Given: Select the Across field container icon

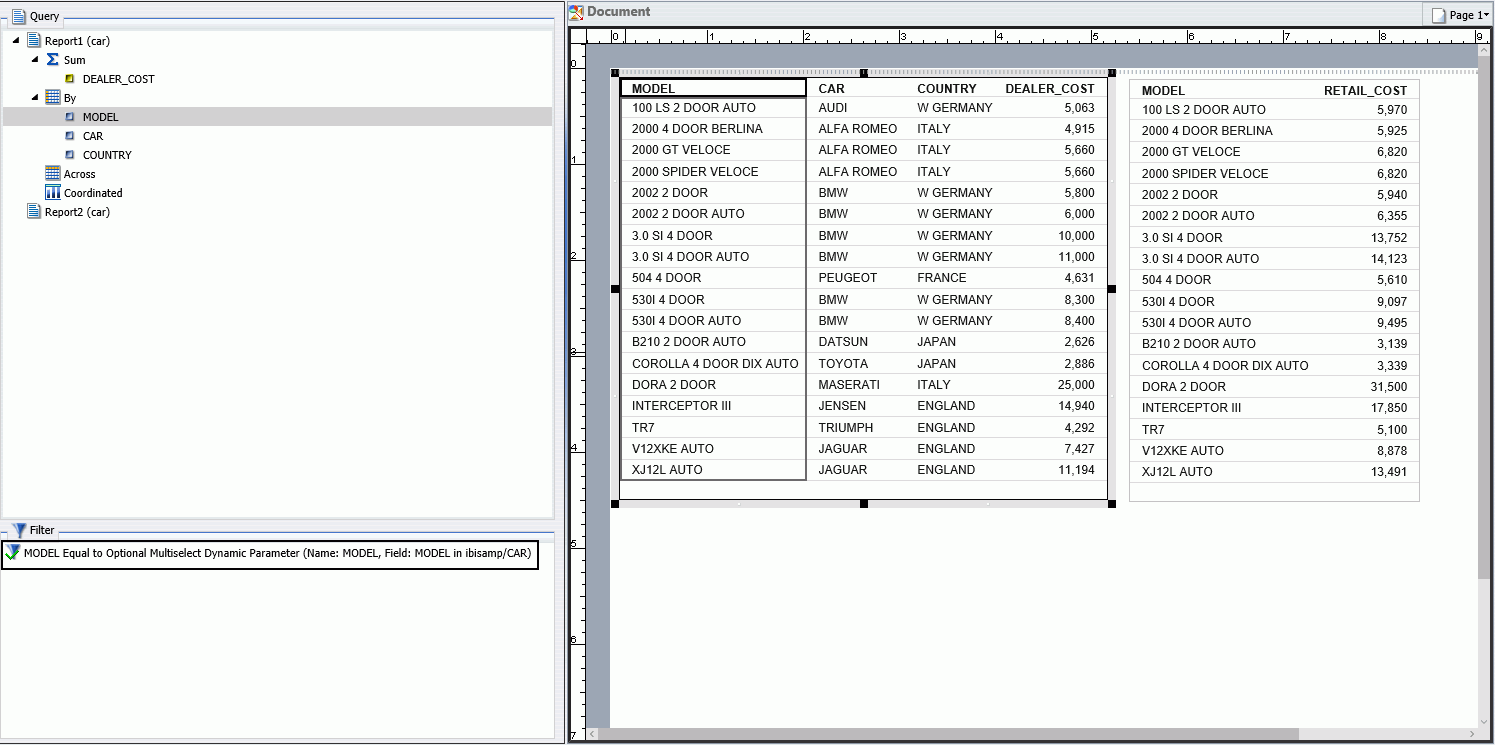Looking at the screenshot, I should [x=55, y=173].
